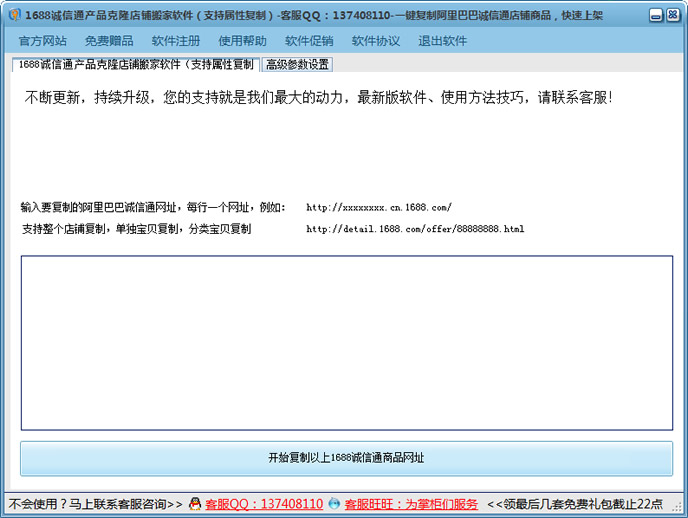Click the text 不会使用？马上联系客服咨询>>
The width and height of the screenshot is (688, 518).
tap(95, 504)
